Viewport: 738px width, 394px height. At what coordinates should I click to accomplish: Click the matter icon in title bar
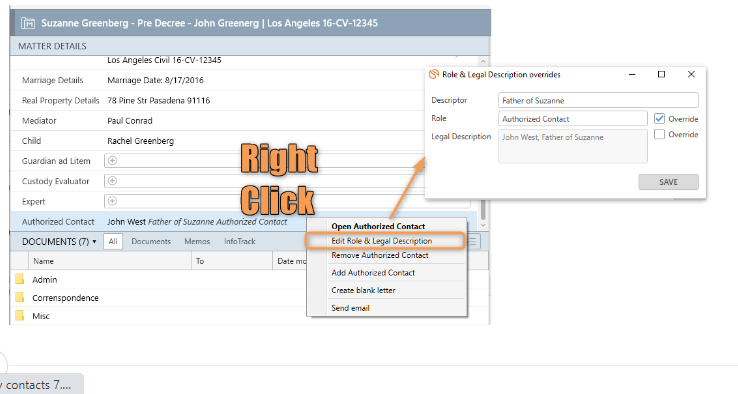[28, 23]
